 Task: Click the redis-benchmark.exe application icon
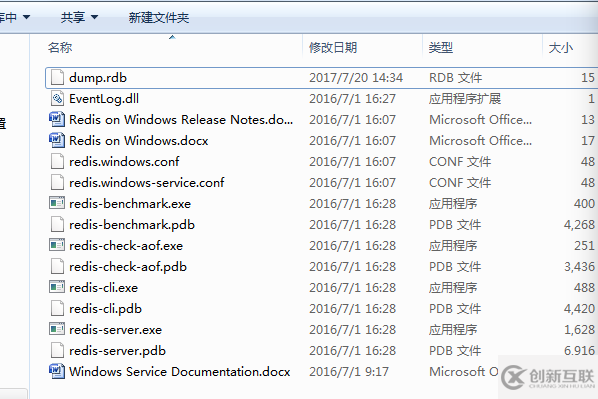(57, 203)
